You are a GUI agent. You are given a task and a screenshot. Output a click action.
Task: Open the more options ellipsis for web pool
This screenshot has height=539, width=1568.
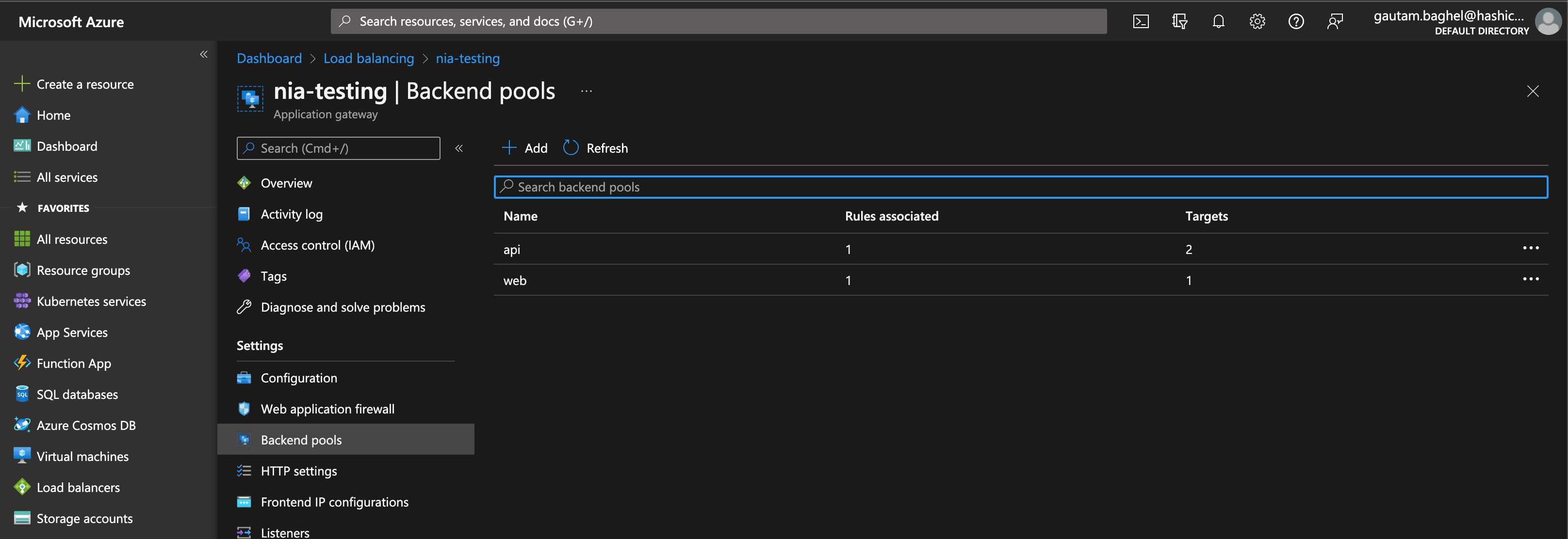point(1530,279)
